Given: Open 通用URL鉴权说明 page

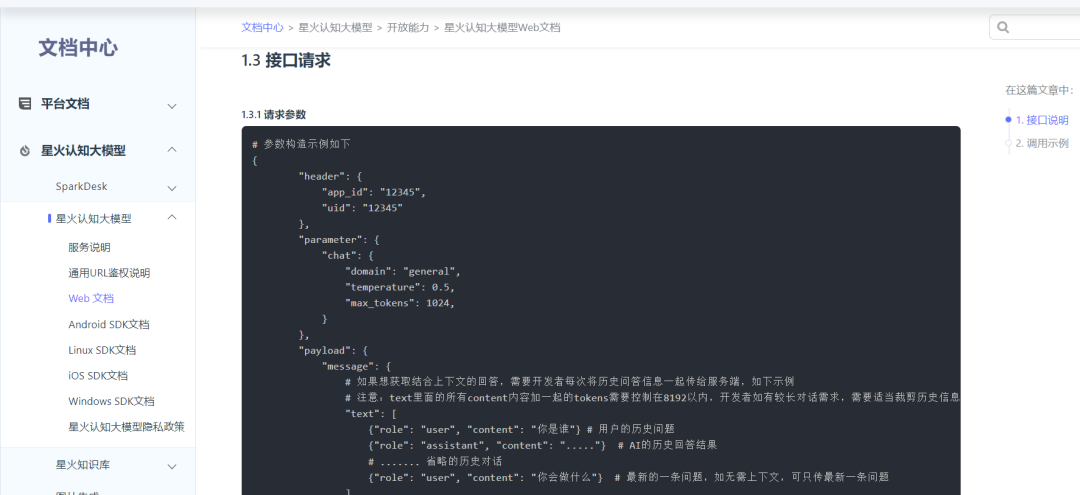Looking at the screenshot, I should click(x=109, y=273).
